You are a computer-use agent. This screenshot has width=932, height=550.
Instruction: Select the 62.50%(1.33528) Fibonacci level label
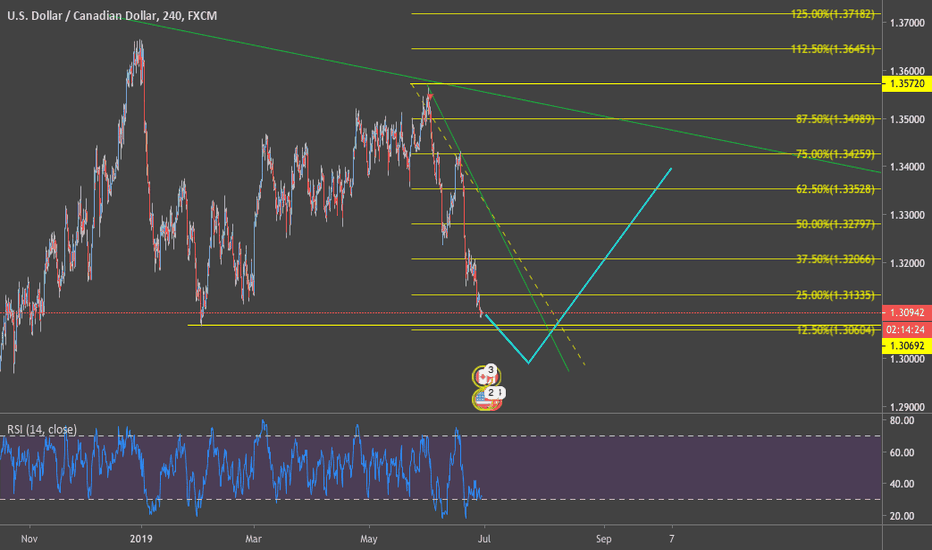point(835,189)
